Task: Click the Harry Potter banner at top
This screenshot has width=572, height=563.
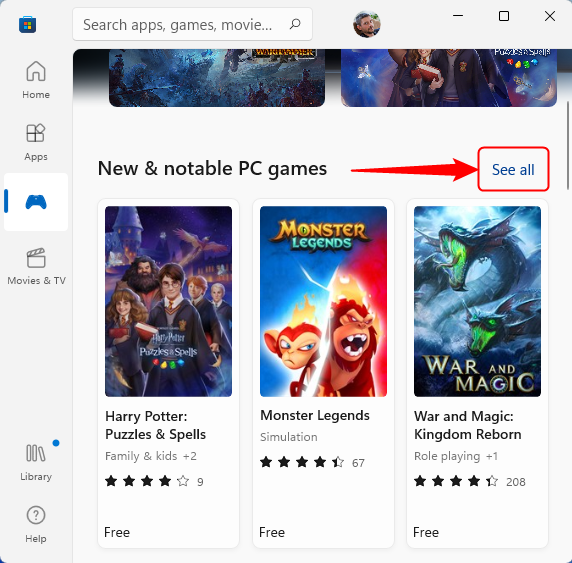Action: coord(449,78)
